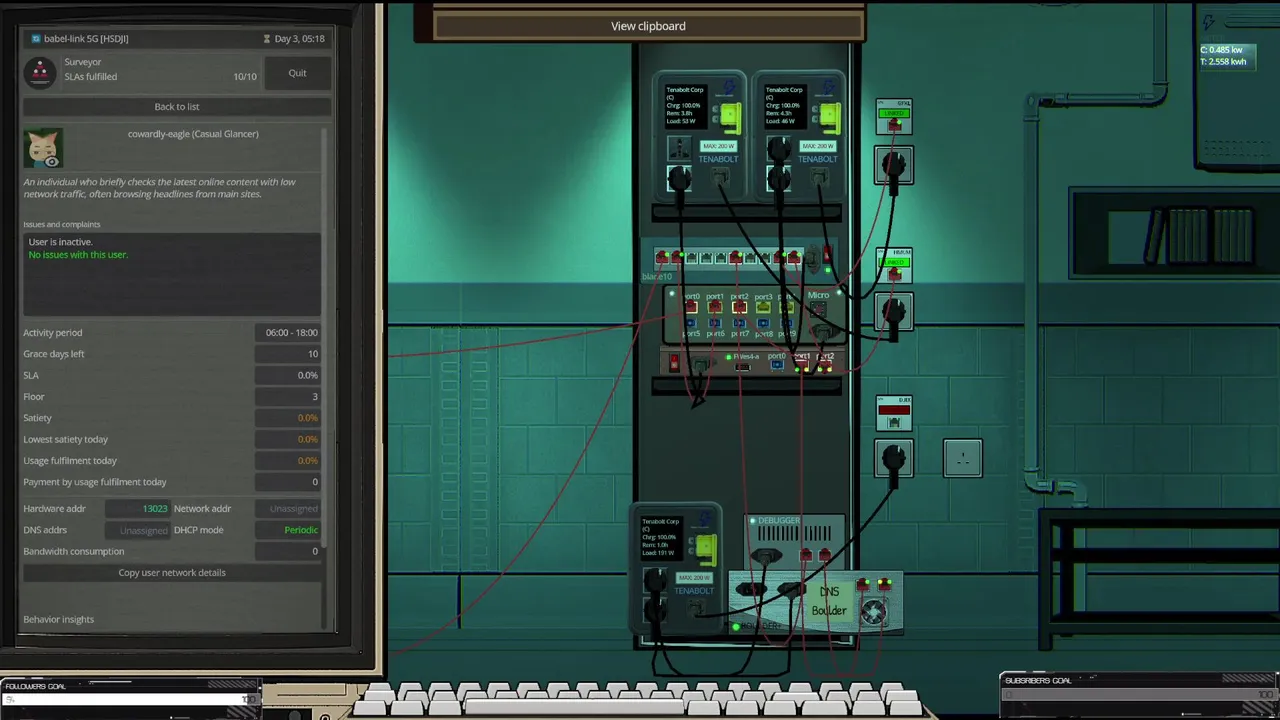Toggle the top-left Tenabolt yellow switch

pos(729,118)
